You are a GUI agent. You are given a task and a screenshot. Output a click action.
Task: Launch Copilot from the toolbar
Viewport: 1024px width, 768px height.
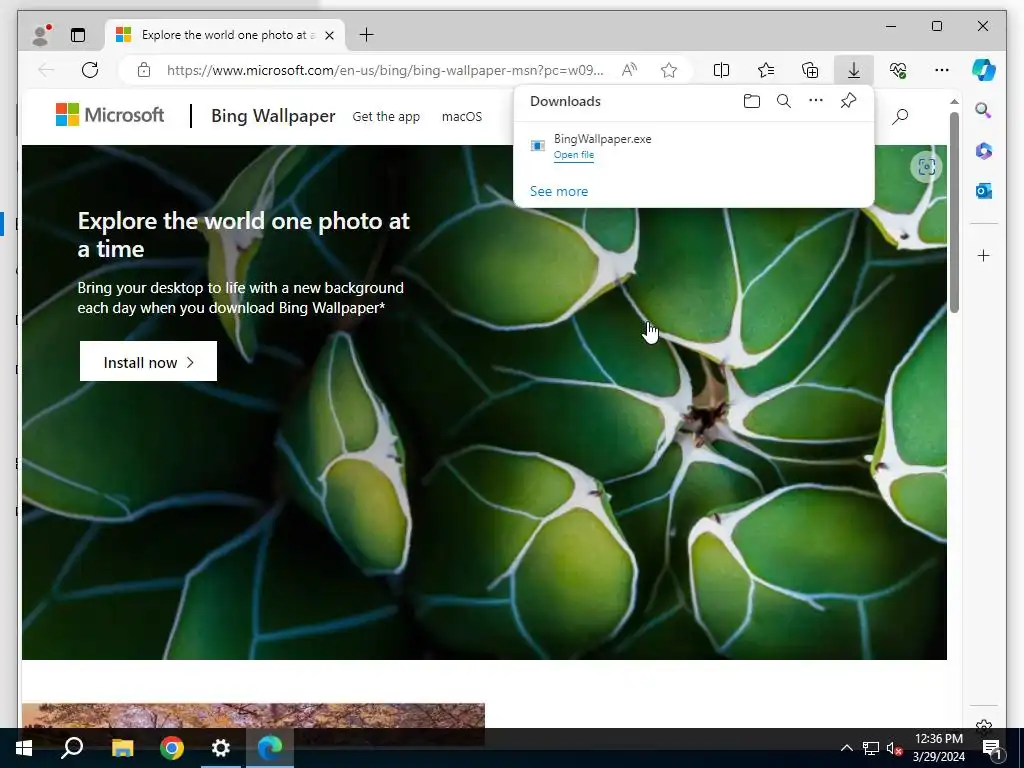point(983,70)
